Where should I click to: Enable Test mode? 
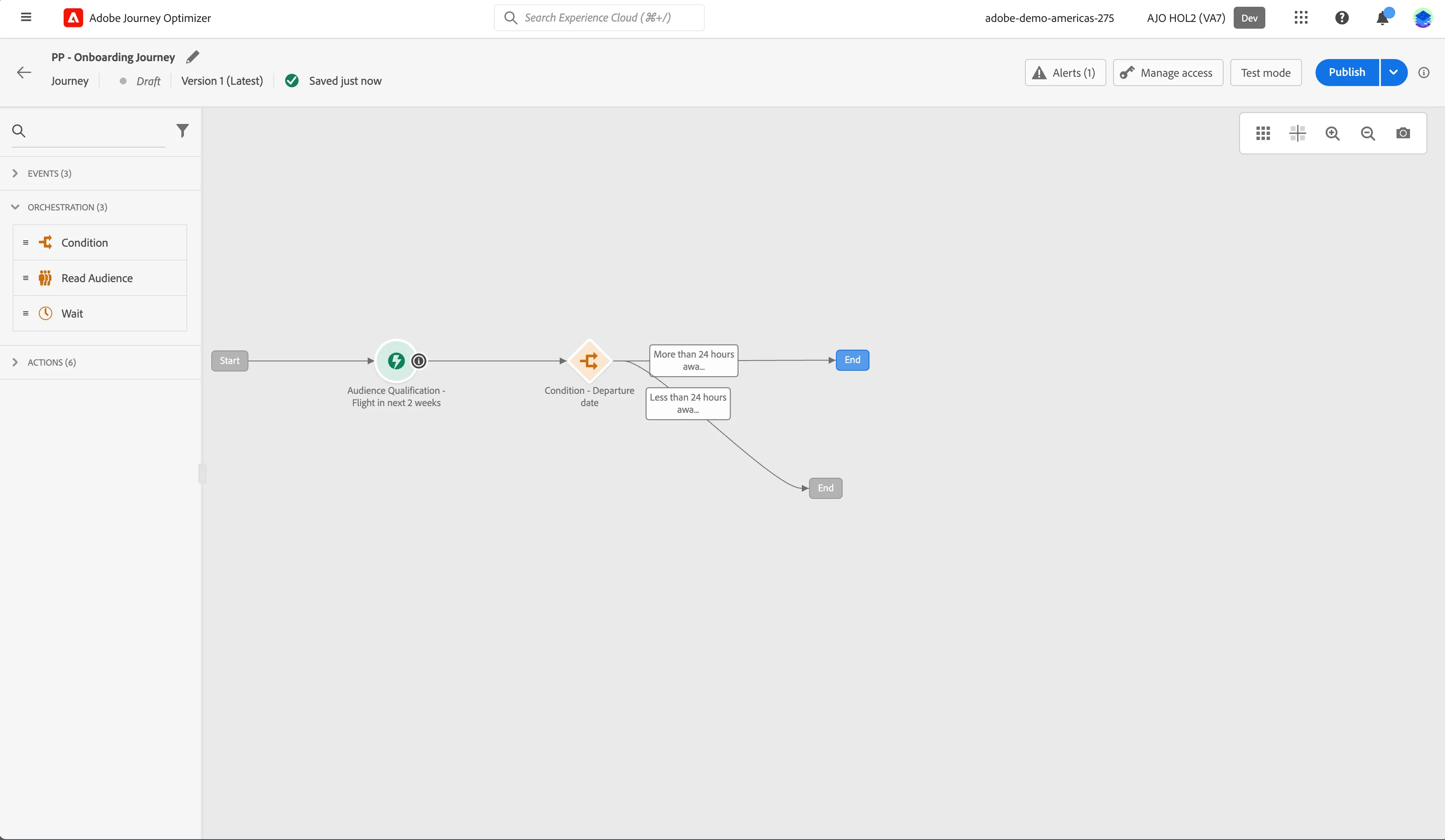pyautogui.click(x=1265, y=73)
